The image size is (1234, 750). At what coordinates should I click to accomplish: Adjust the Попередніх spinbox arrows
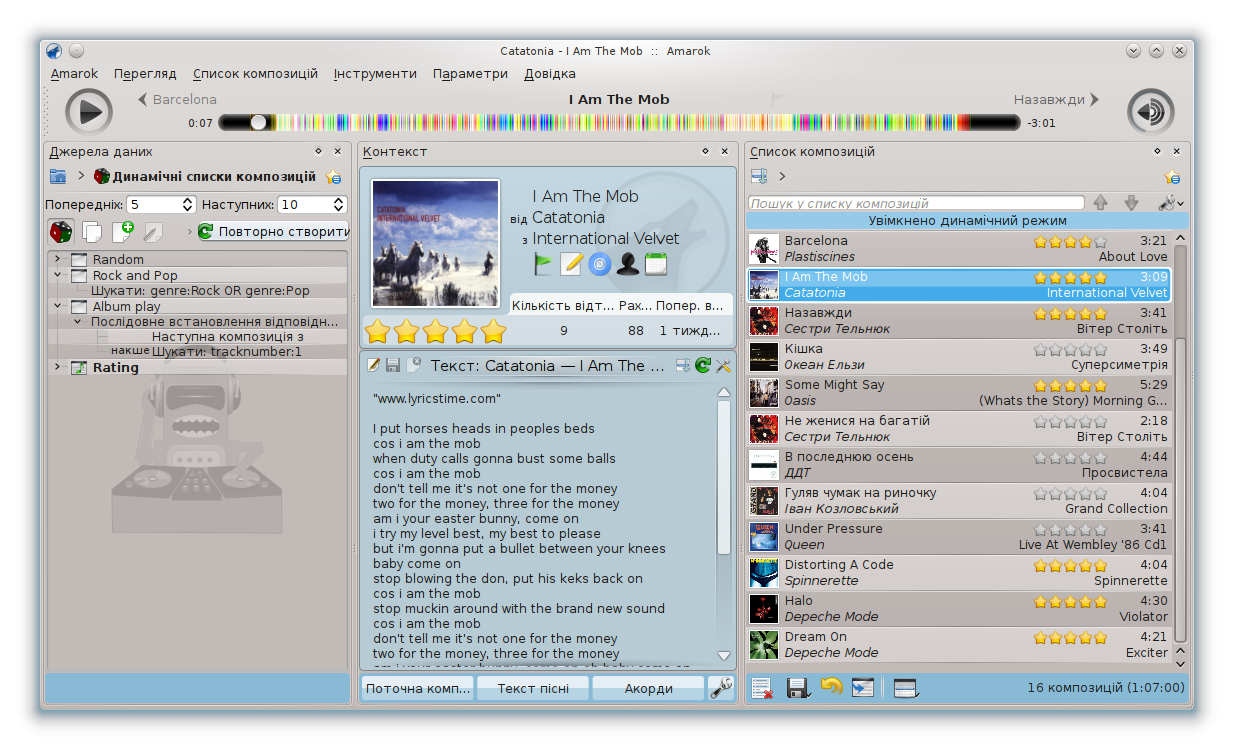coord(188,204)
